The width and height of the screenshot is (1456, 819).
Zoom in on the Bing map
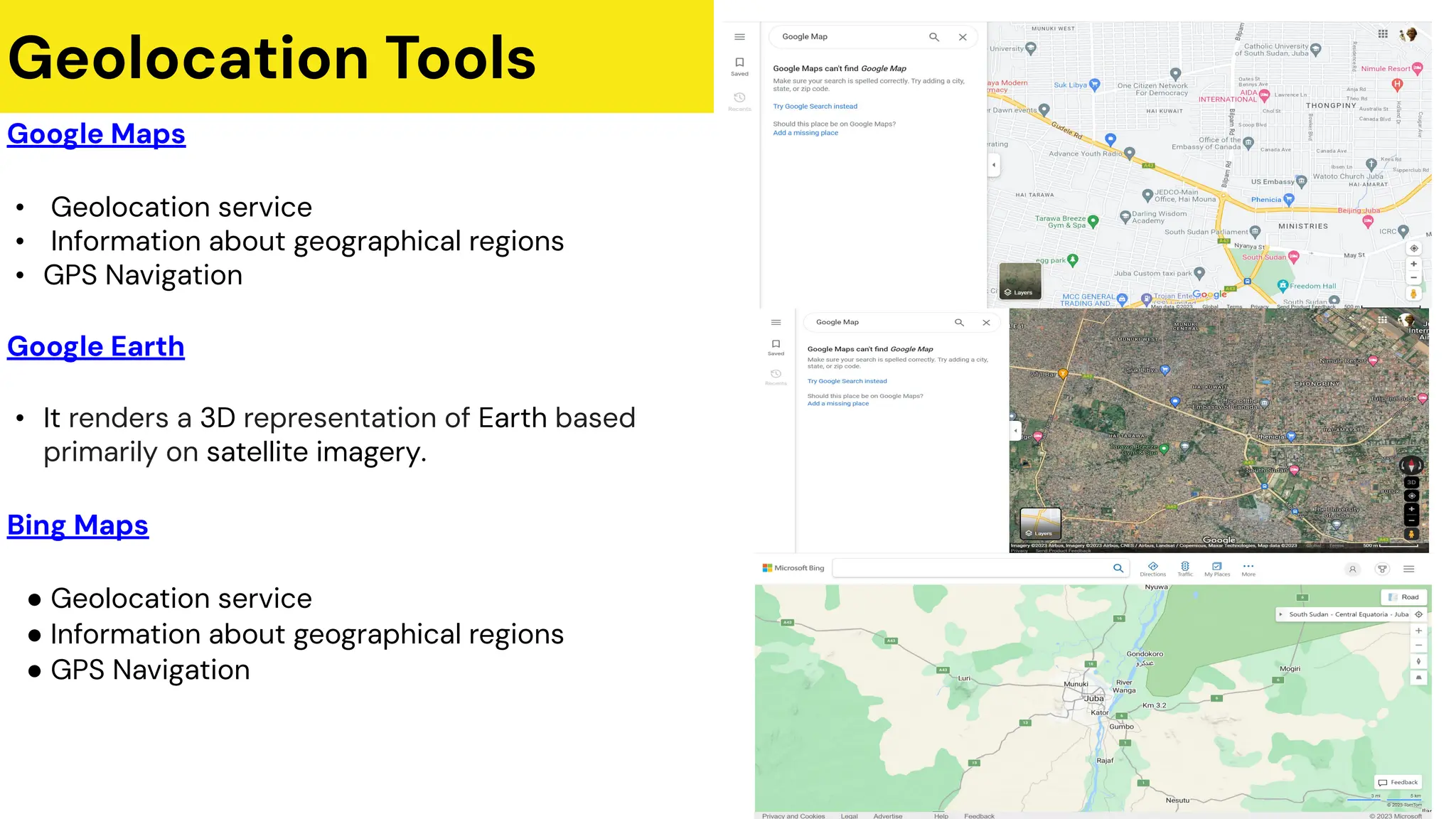(x=1418, y=631)
